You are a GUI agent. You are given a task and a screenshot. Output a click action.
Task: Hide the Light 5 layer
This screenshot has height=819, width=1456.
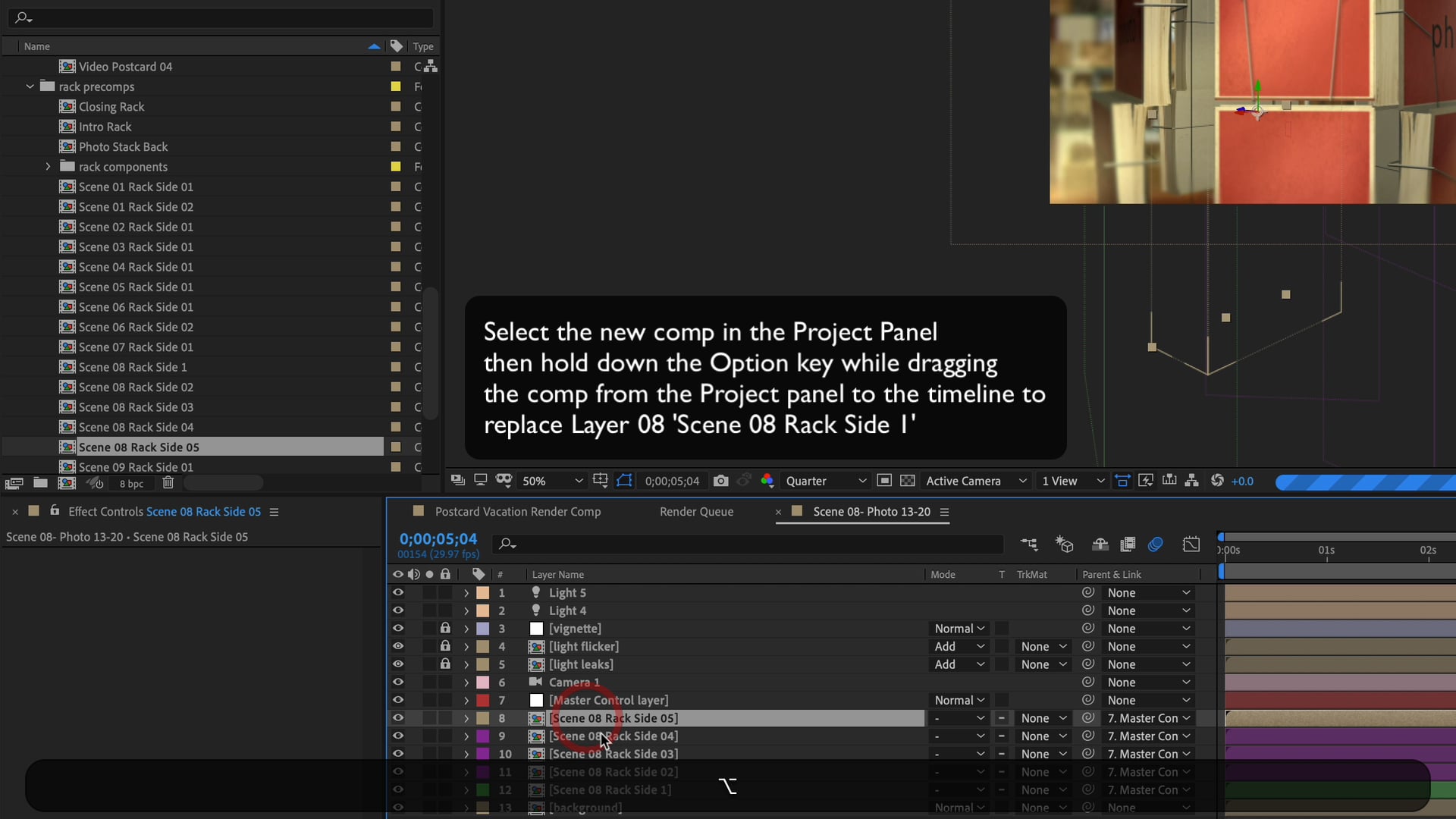pyautogui.click(x=397, y=593)
